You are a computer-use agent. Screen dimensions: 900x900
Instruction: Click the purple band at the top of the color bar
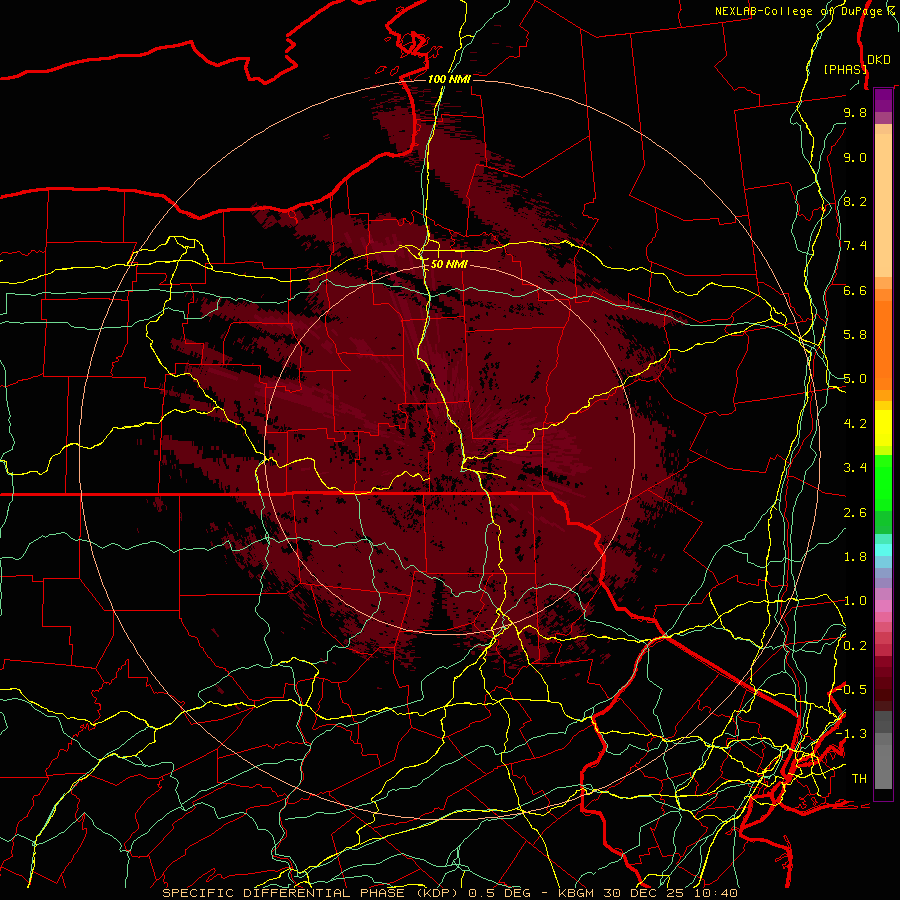[x=883, y=100]
